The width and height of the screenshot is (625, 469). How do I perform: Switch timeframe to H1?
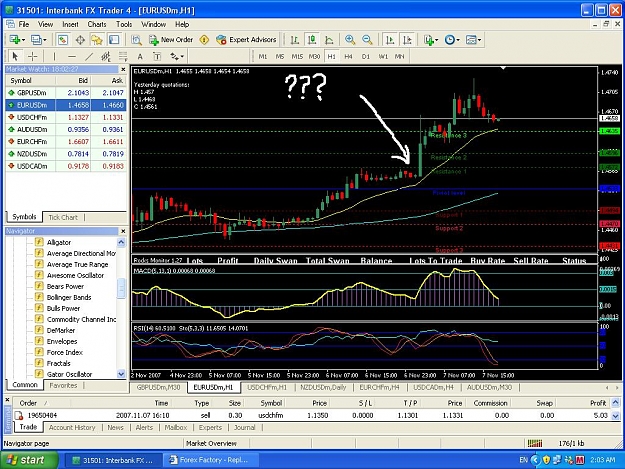click(x=331, y=57)
